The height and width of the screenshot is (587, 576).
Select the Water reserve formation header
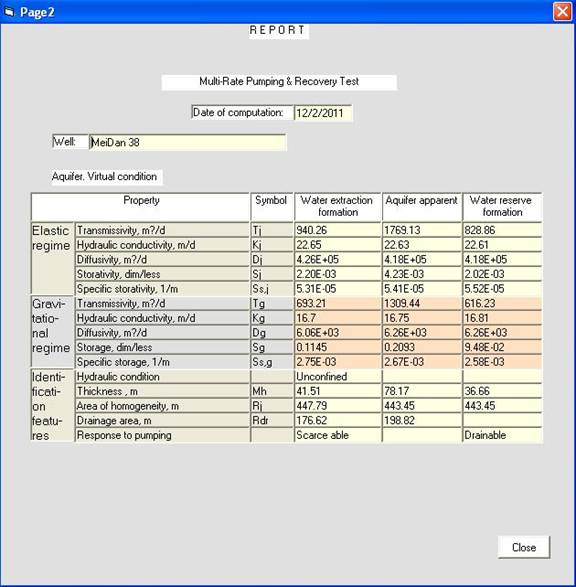[502, 207]
